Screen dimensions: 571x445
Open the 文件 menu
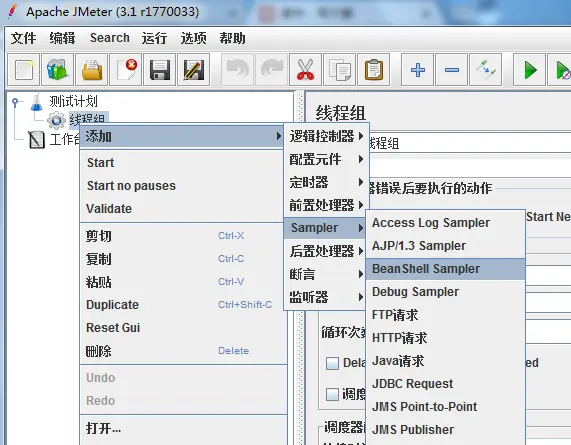tap(23, 38)
